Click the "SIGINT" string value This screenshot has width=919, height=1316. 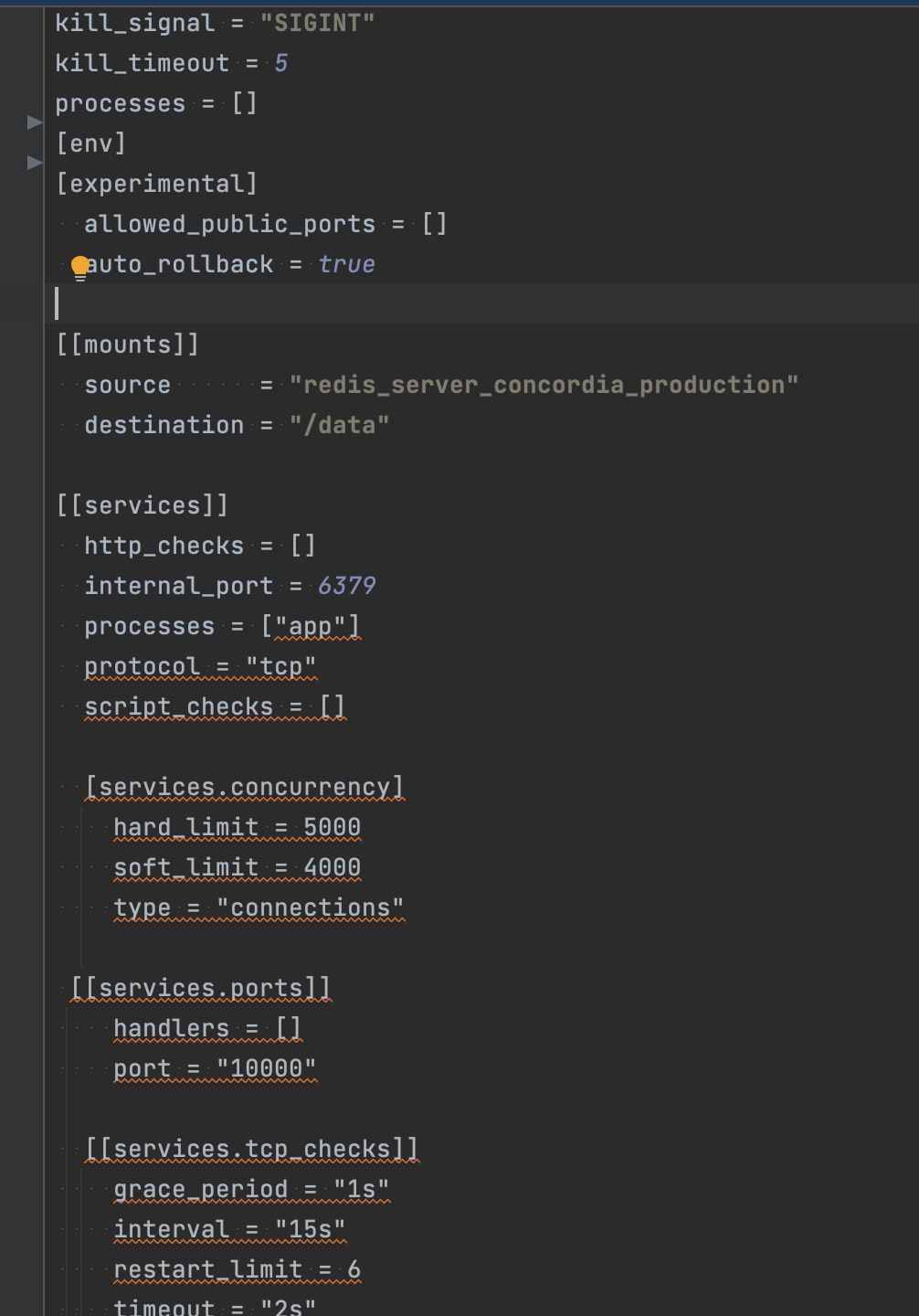(x=317, y=23)
